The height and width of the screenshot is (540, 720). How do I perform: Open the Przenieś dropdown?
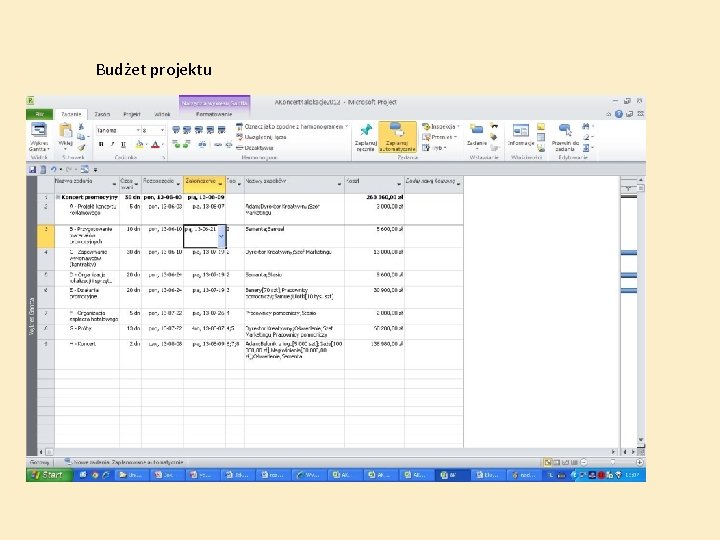(x=439, y=137)
